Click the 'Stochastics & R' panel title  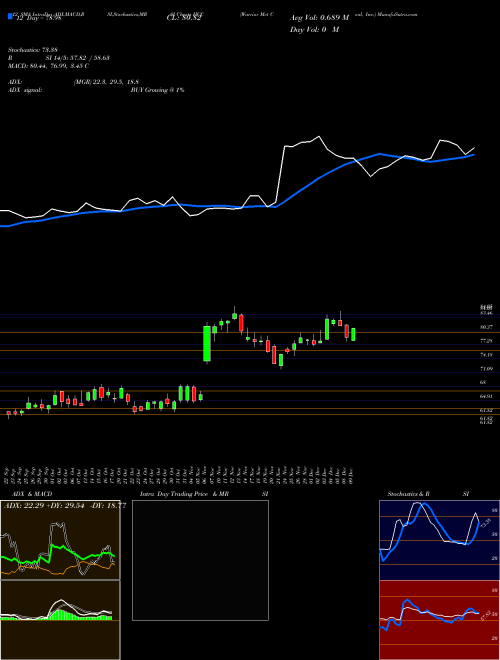point(409,494)
